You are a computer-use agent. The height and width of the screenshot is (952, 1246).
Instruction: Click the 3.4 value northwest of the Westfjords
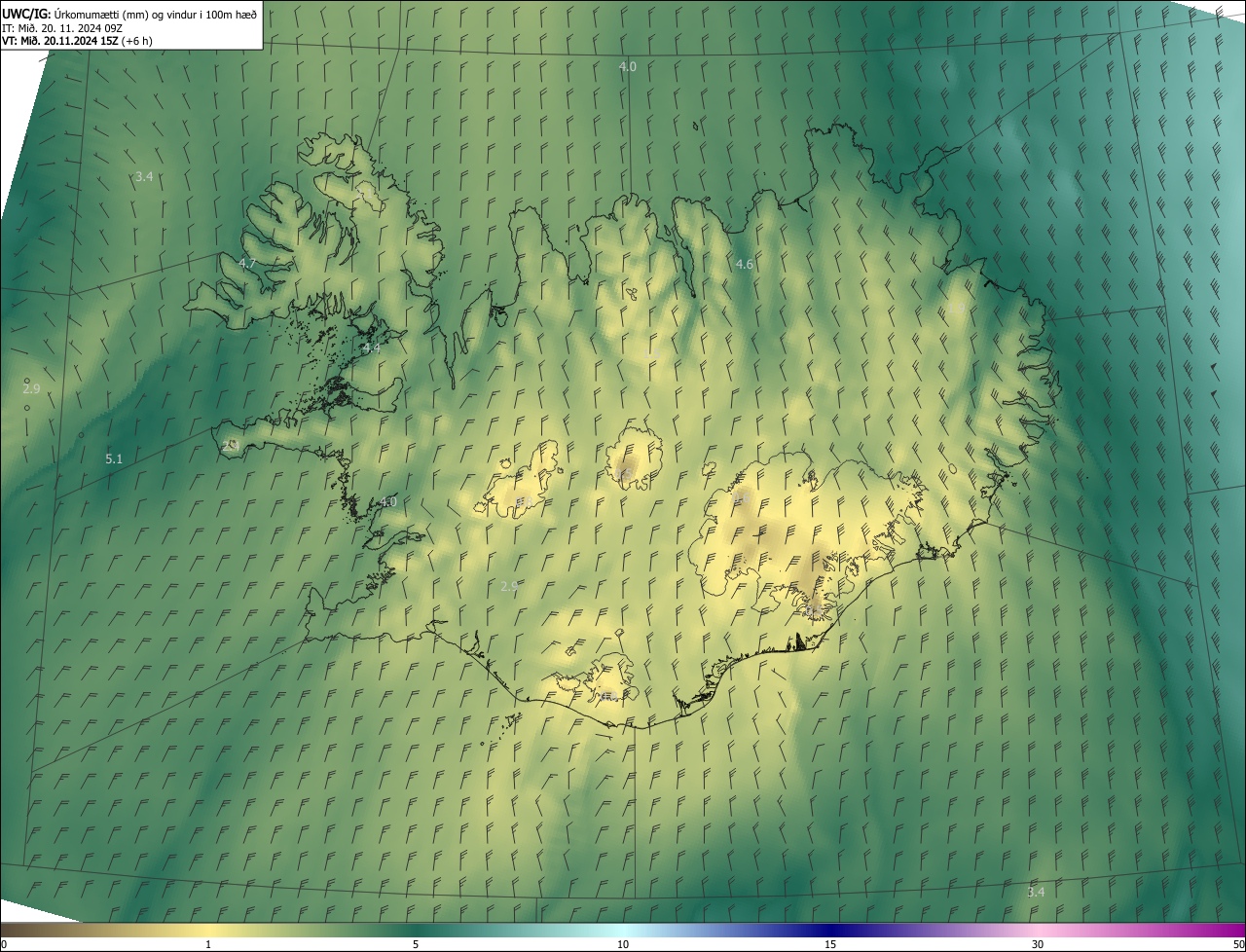pos(144,176)
